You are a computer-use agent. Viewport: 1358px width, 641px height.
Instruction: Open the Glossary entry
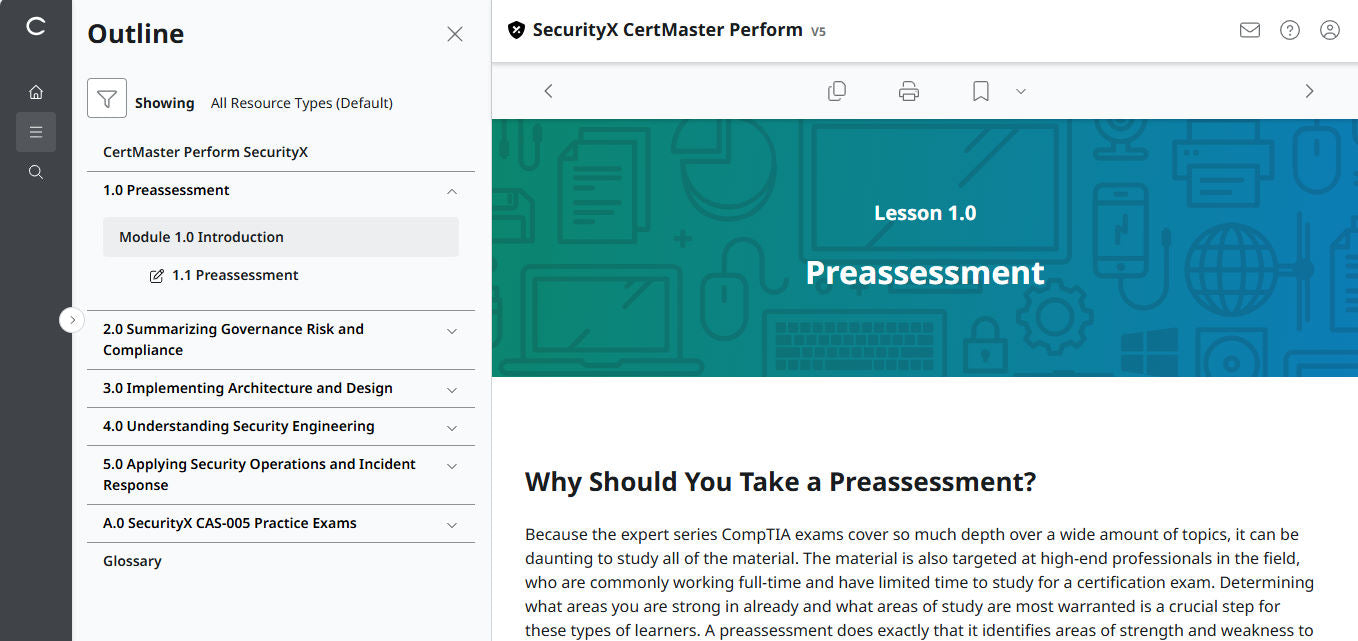tap(131, 561)
